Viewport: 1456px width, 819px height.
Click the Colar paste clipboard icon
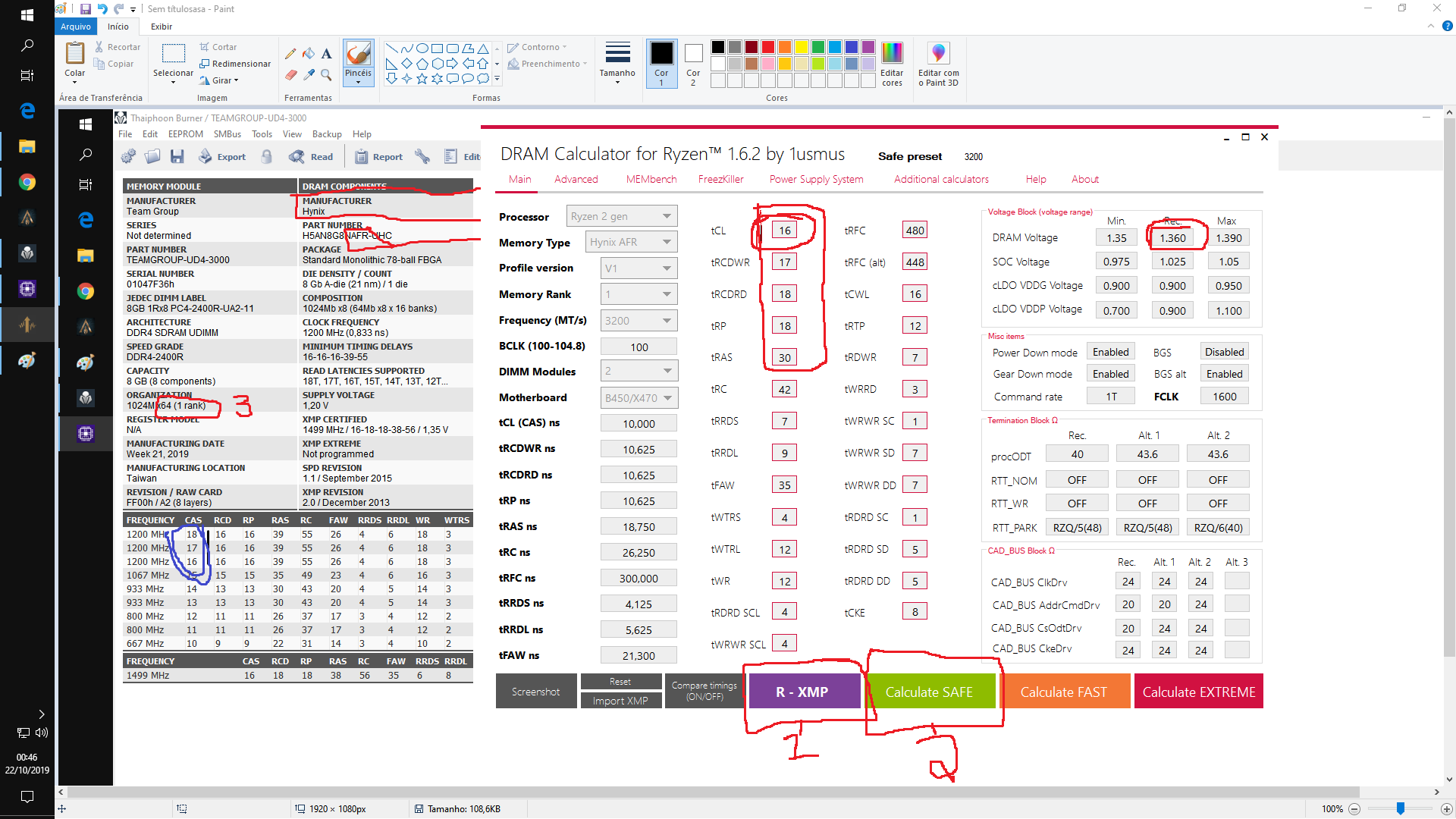[74, 53]
